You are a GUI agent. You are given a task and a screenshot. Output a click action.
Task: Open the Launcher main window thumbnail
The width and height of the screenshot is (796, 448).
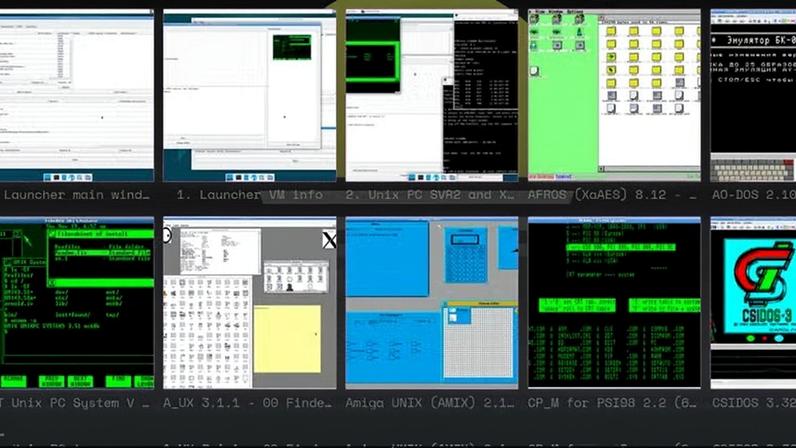coord(77,95)
